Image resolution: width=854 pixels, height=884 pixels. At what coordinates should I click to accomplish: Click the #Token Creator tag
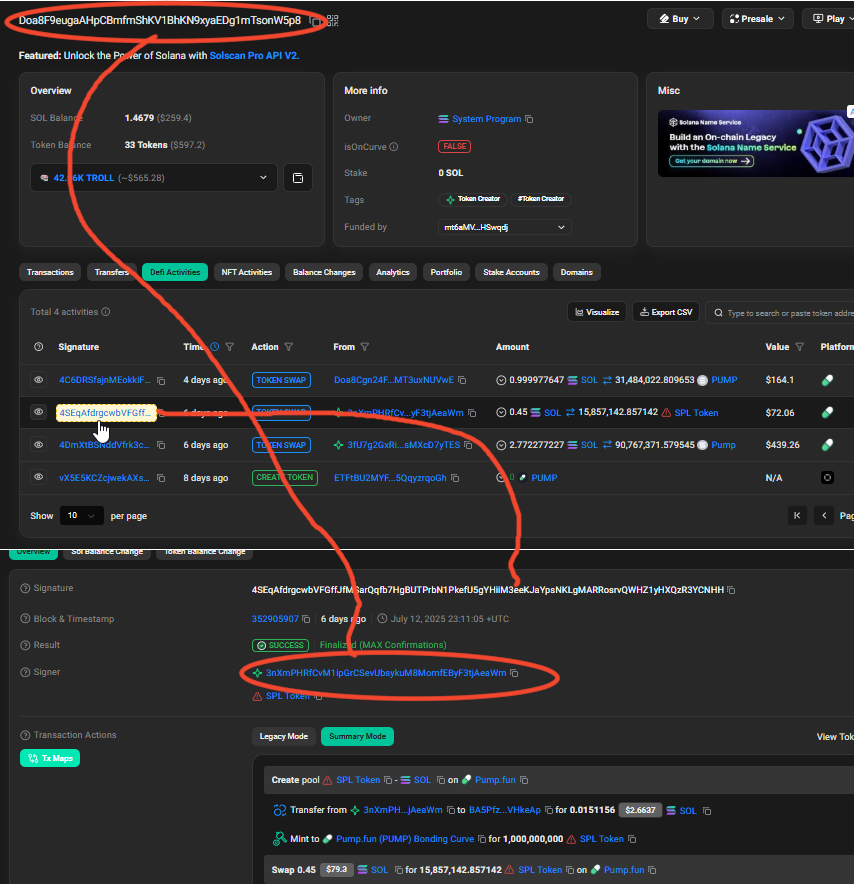tap(541, 199)
